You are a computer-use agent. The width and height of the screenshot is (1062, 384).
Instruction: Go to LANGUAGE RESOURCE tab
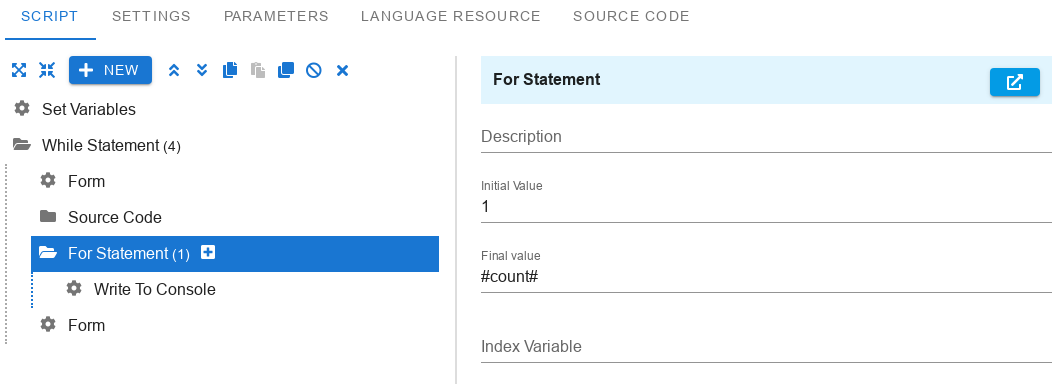pos(450,16)
